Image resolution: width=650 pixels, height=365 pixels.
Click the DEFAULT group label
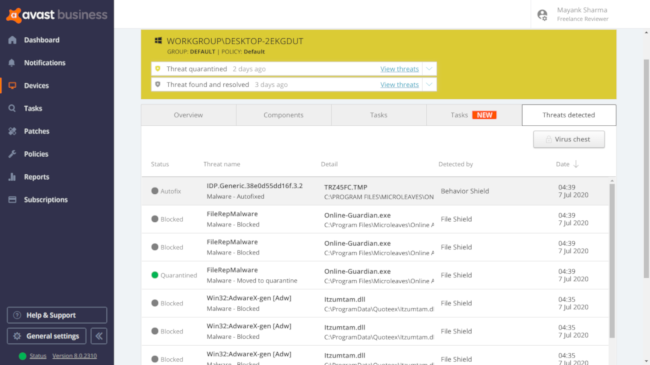(202, 52)
